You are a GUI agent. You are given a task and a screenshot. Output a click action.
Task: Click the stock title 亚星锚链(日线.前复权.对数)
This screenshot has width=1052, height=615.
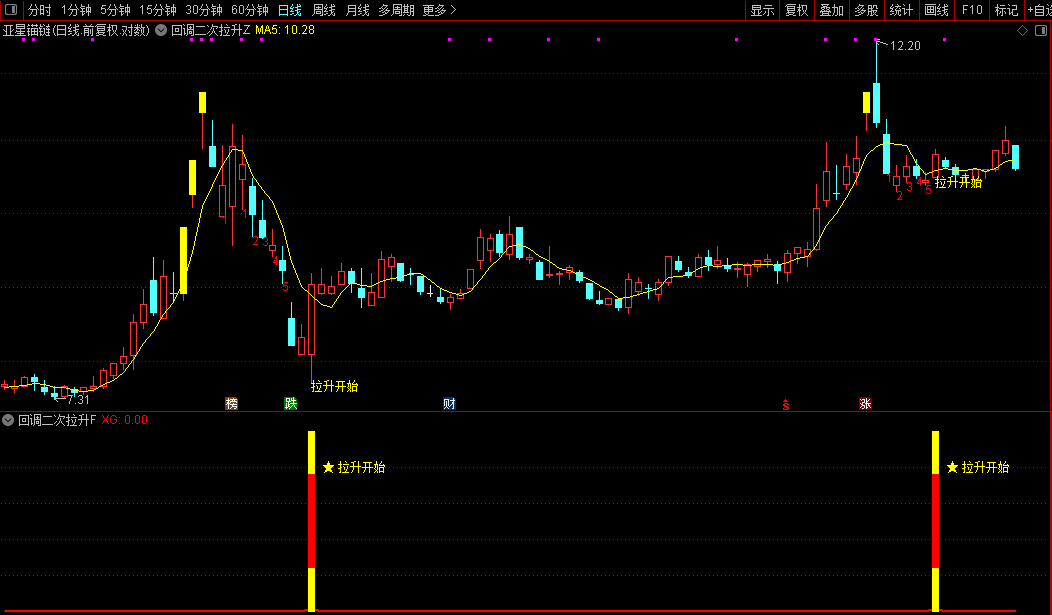coord(76,30)
